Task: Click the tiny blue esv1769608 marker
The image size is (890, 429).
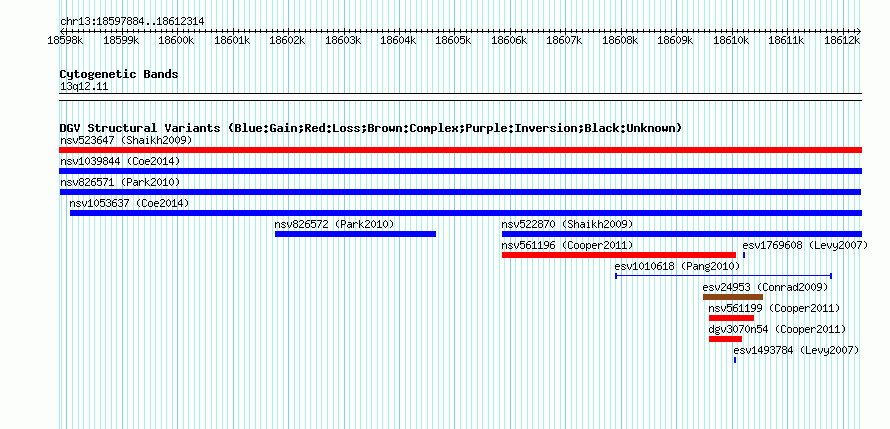Action: tap(744, 255)
